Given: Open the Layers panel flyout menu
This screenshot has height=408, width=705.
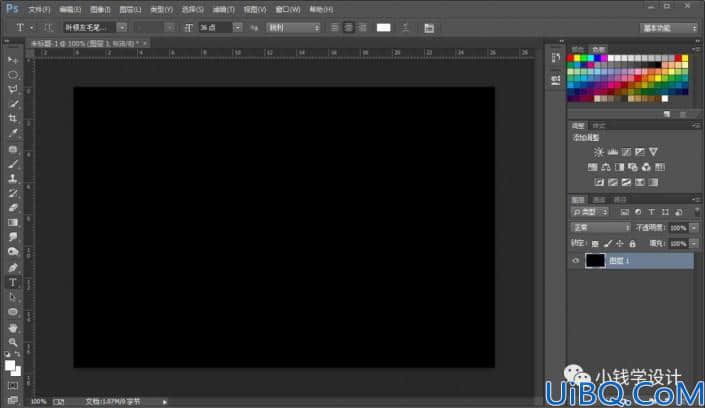Looking at the screenshot, I should click(x=696, y=199).
